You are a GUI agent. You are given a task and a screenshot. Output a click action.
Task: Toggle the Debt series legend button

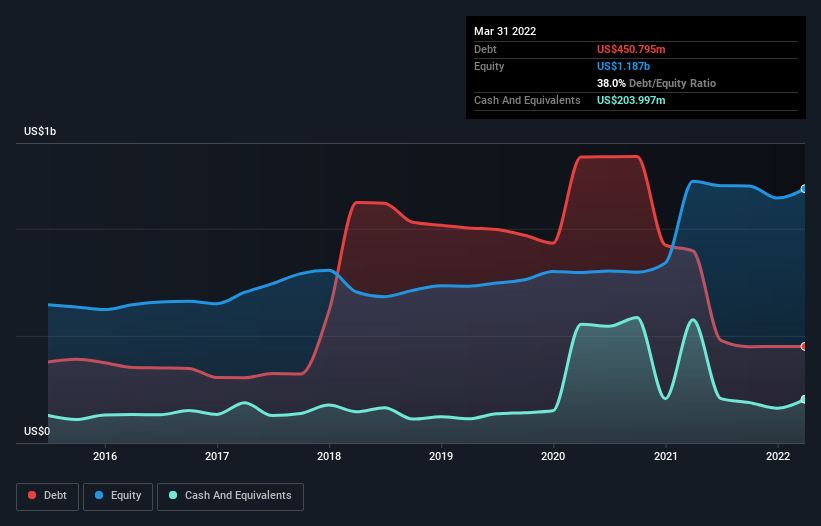[x=47, y=496]
